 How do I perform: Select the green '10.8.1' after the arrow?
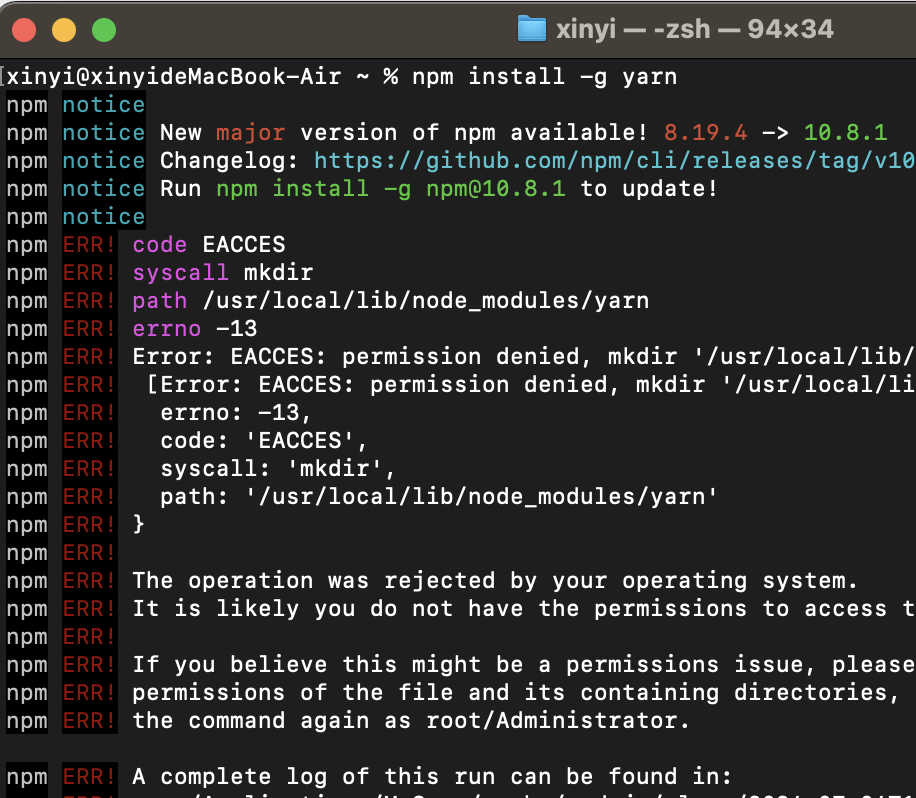[x=846, y=133]
